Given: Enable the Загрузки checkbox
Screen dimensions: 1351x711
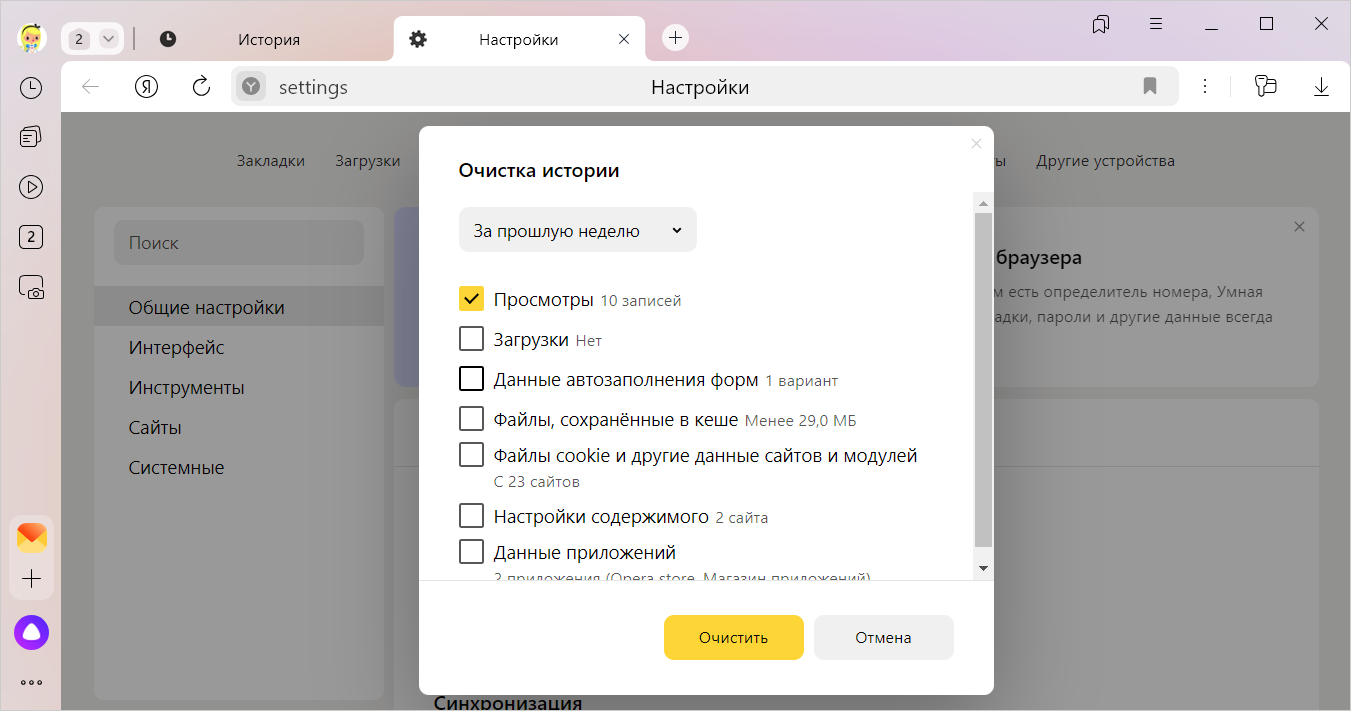Looking at the screenshot, I should coord(471,339).
